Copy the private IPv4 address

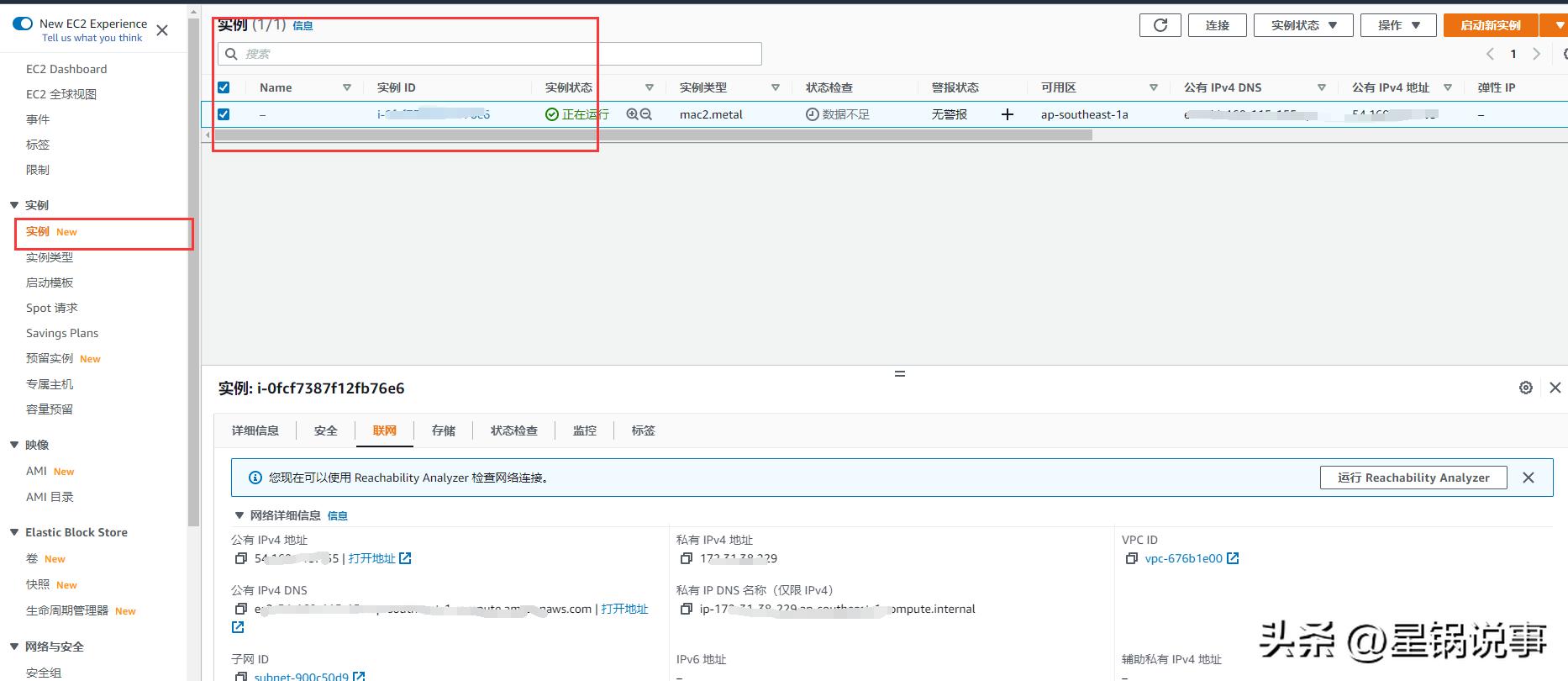pos(687,558)
